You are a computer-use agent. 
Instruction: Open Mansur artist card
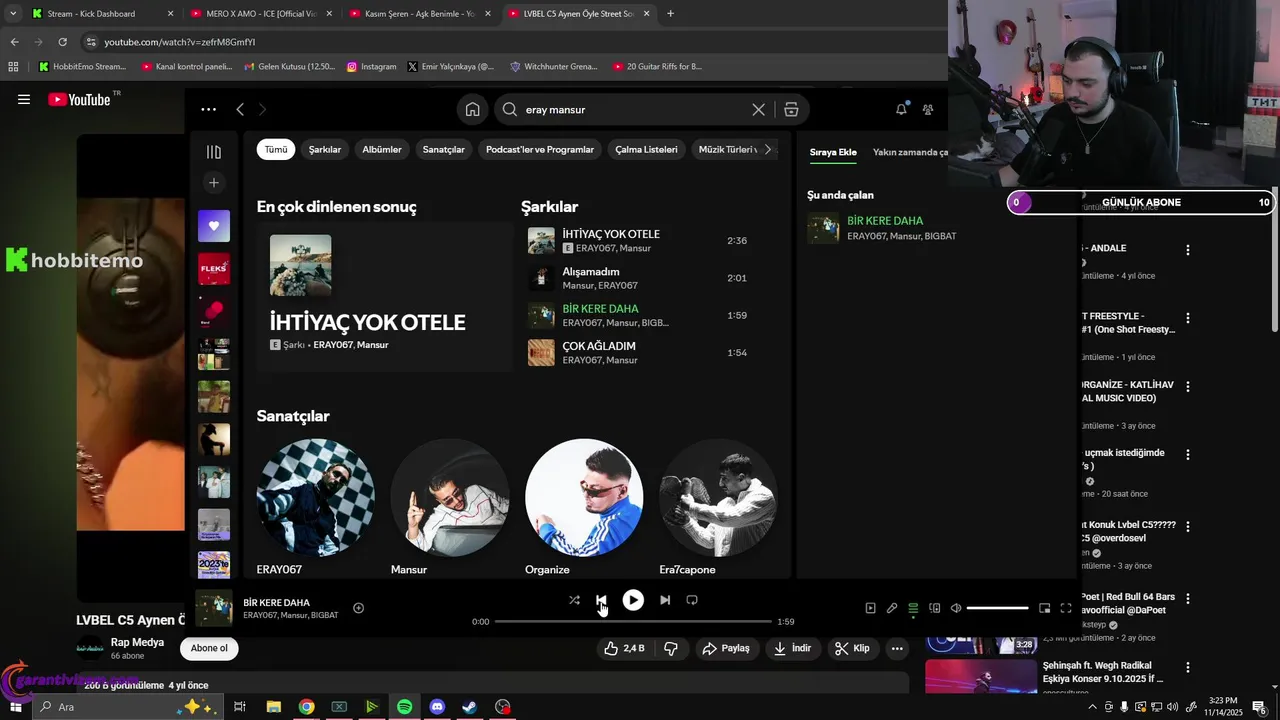pyautogui.click(x=450, y=507)
